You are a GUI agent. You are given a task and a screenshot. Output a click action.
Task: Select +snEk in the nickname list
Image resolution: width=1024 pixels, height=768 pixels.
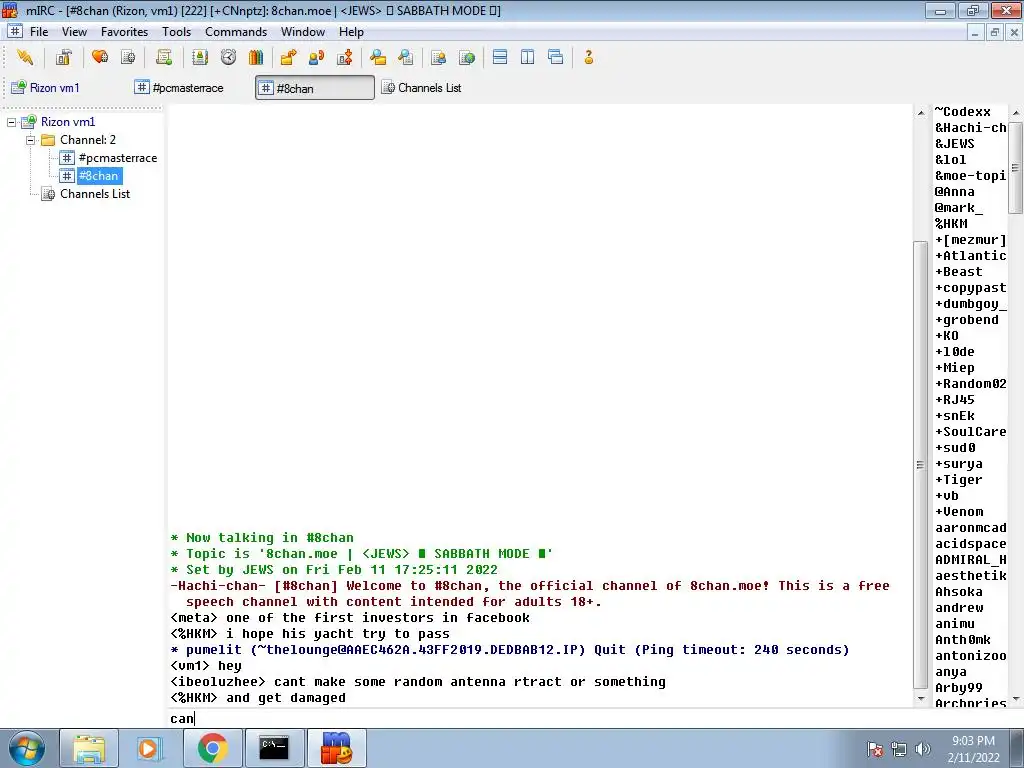[955, 416]
